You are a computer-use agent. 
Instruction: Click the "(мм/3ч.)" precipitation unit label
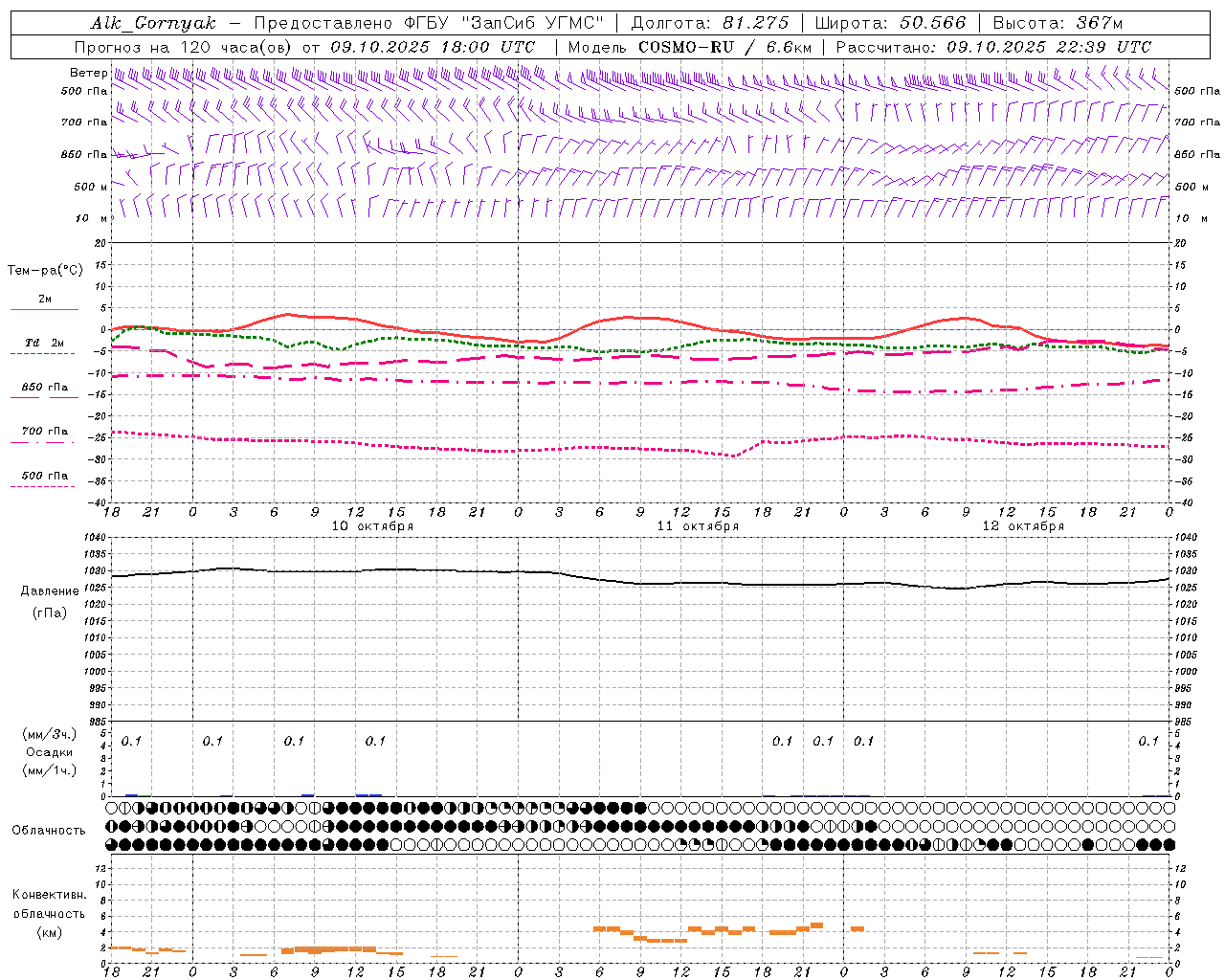pyautogui.click(x=49, y=735)
